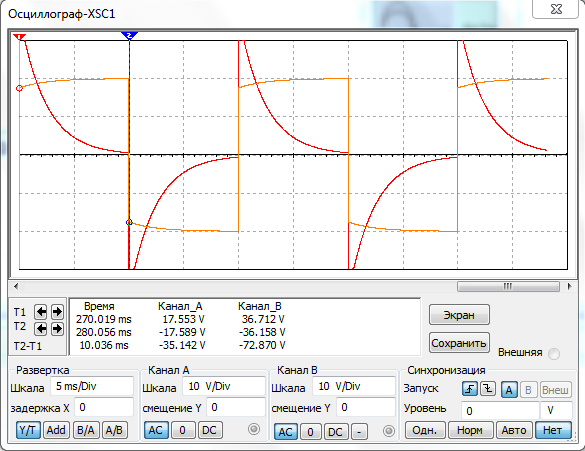This screenshot has height=451, width=585.
Task: Click the T2 time value 280.056 ms
Action: (x=104, y=332)
